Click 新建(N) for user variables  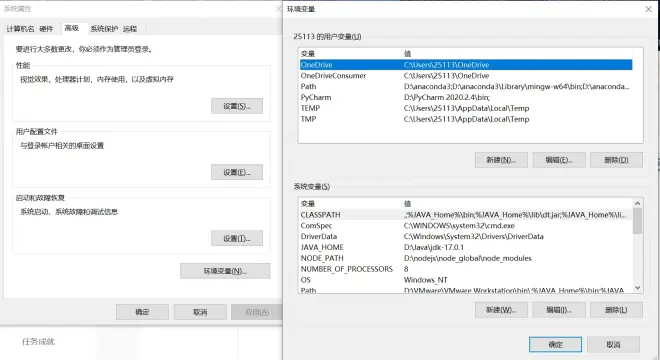[501, 160]
